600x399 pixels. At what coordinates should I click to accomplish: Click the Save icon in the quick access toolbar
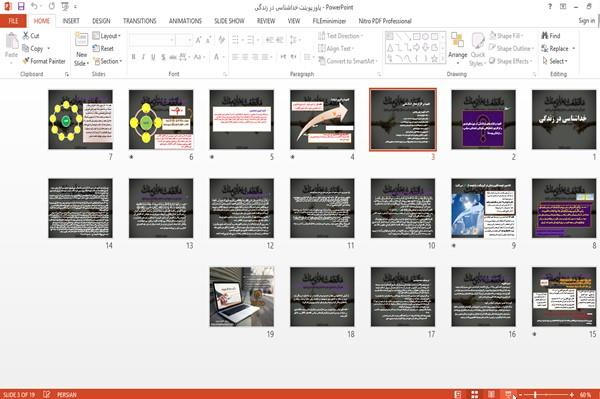click(x=21, y=7)
